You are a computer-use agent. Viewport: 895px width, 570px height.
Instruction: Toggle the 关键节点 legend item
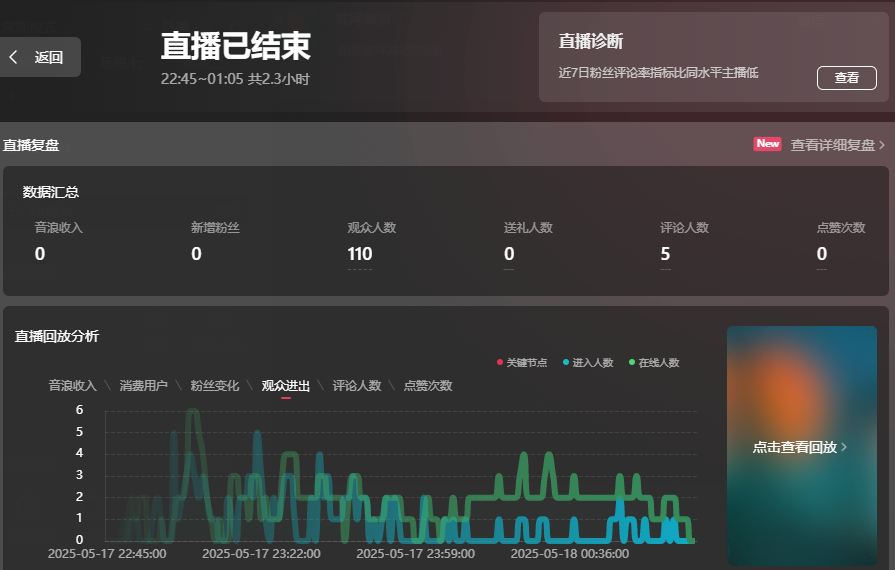point(522,362)
